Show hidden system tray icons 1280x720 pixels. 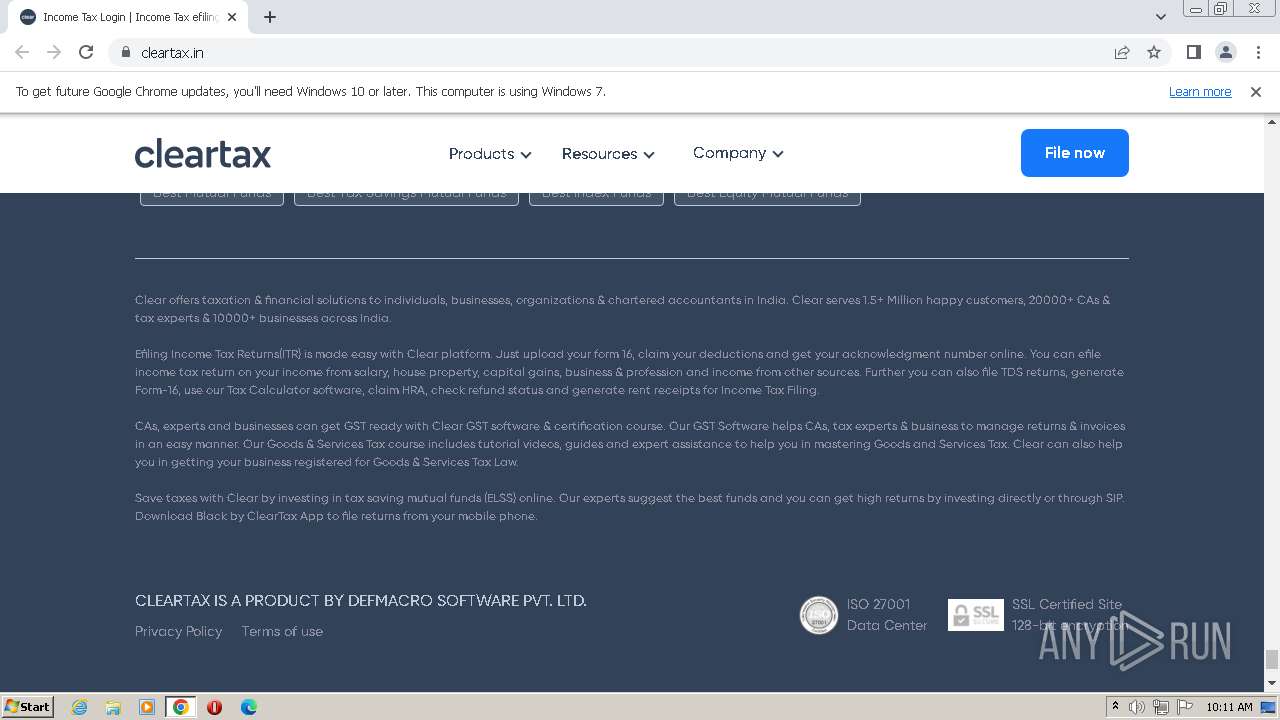(1115, 707)
